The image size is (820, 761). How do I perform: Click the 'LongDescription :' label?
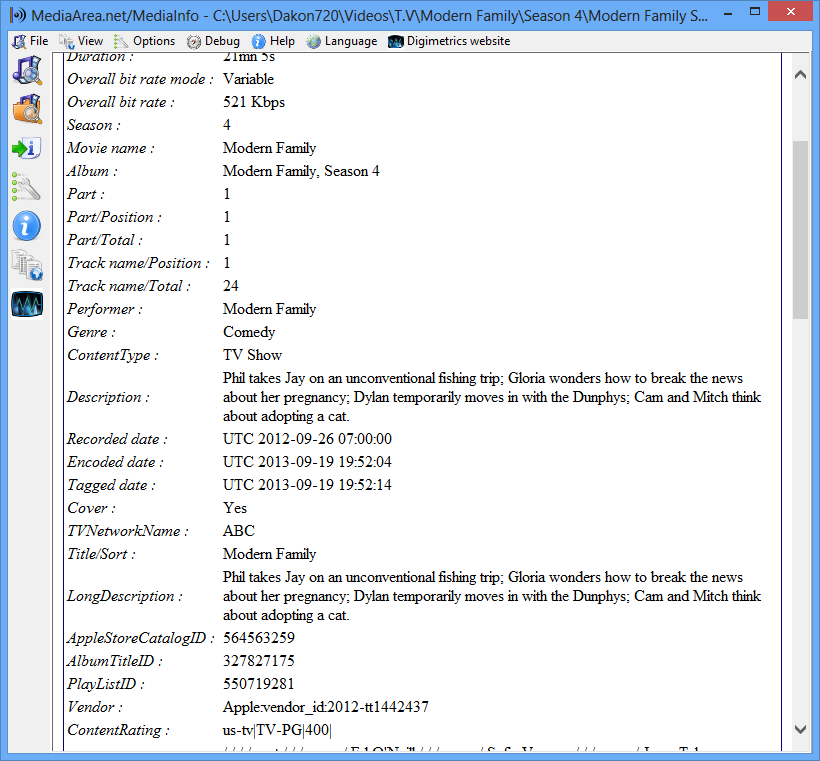click(x=124, y=596)
